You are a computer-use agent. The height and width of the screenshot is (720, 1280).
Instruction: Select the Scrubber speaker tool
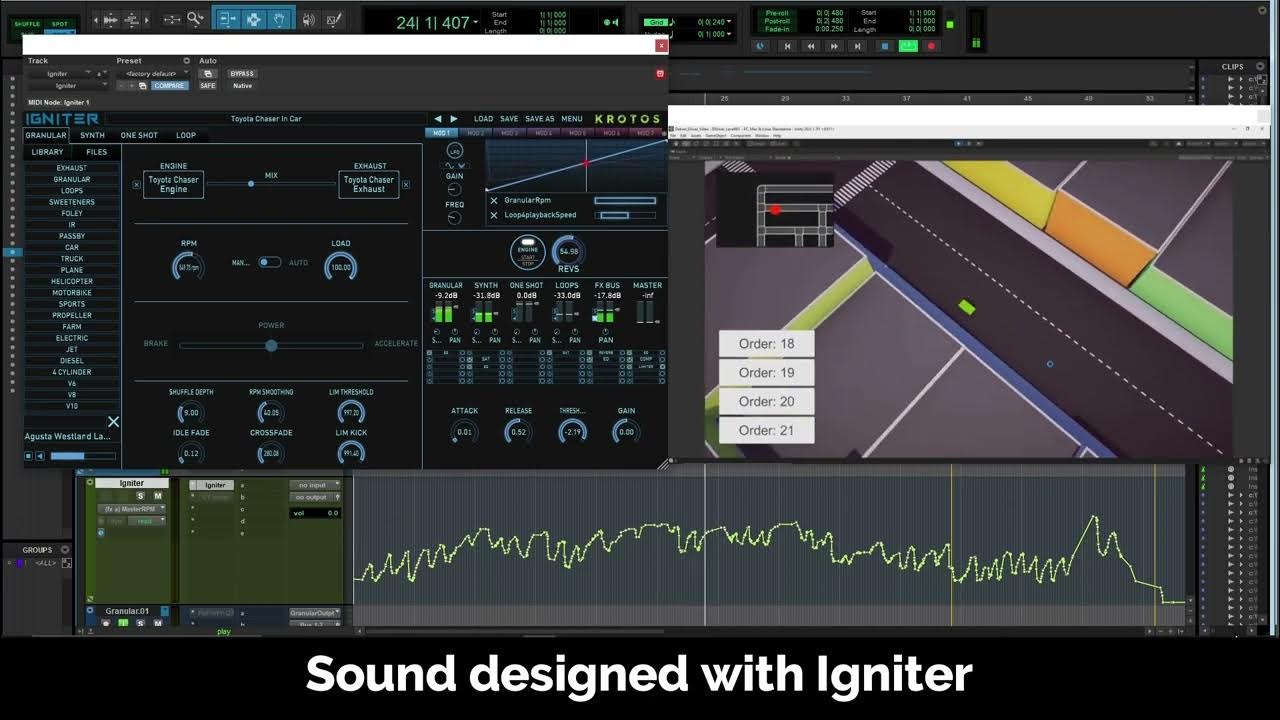308,19
